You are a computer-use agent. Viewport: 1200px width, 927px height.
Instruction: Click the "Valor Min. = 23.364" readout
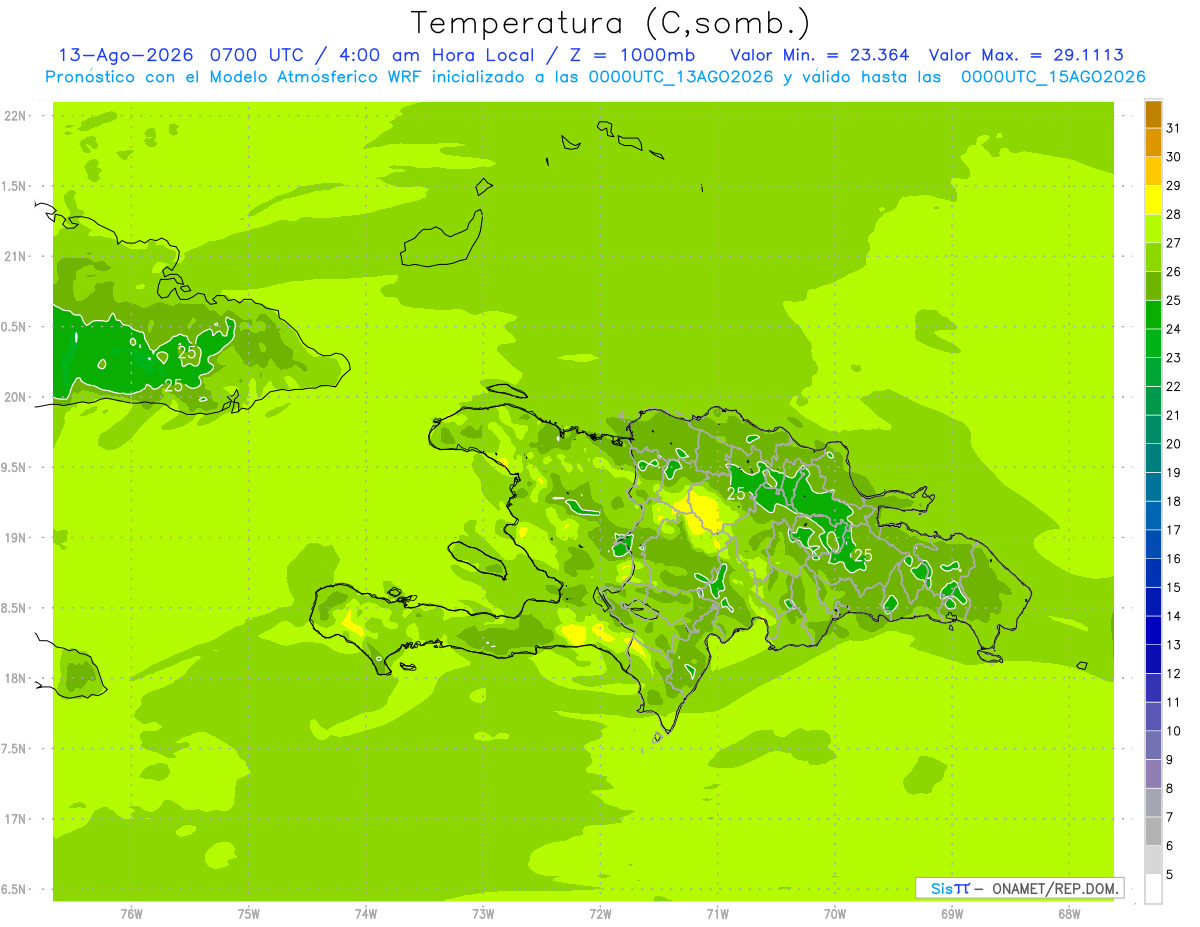pos(819,54)
